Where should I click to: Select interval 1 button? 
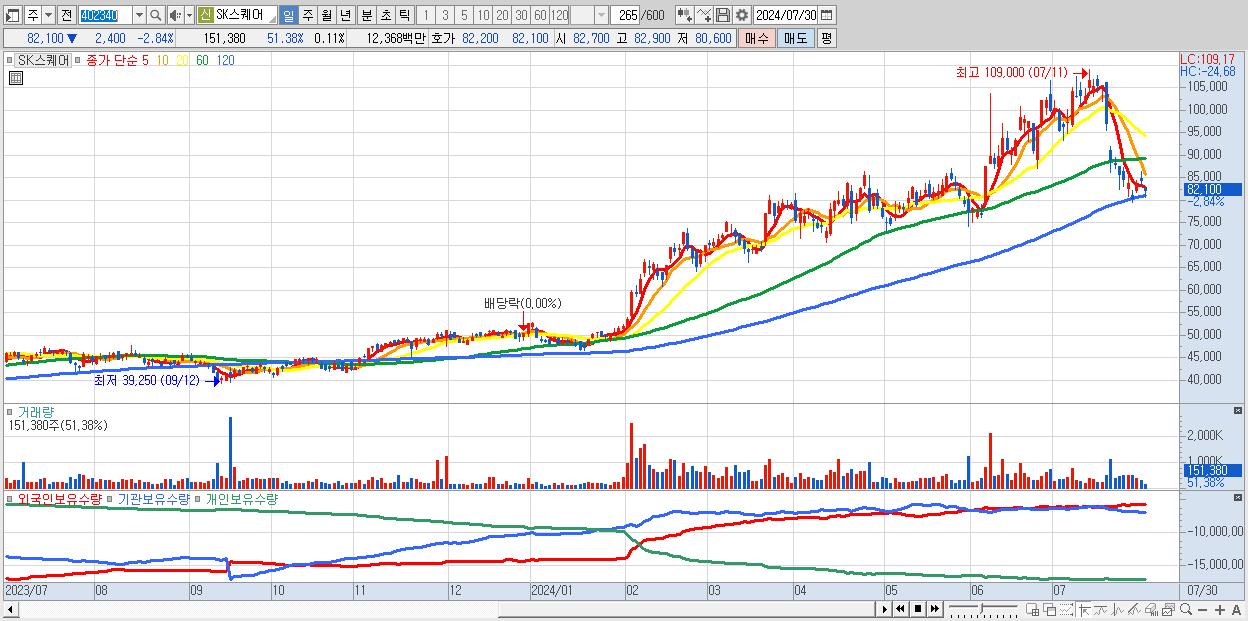click(425, 15)
